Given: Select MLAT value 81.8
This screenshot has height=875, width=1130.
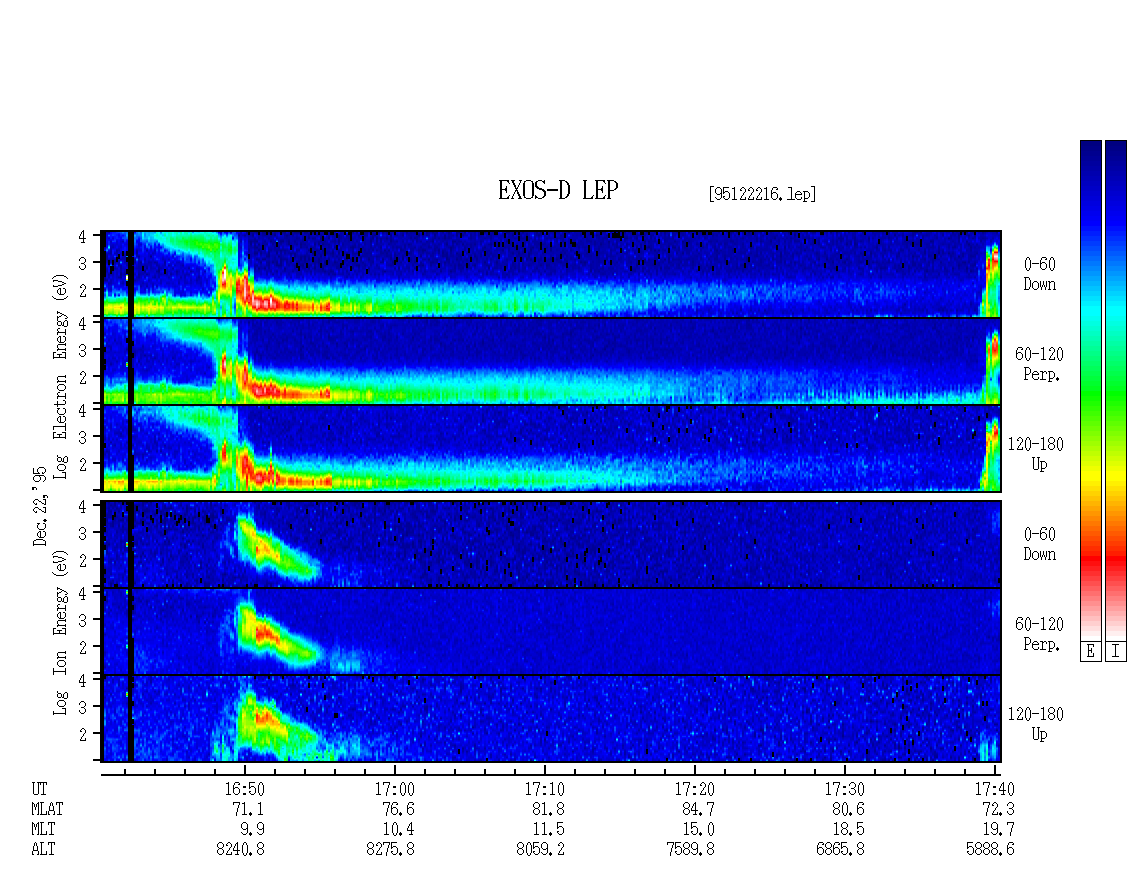Looking at the screenshot, I should pyautogui.click(x=548, y=809).
